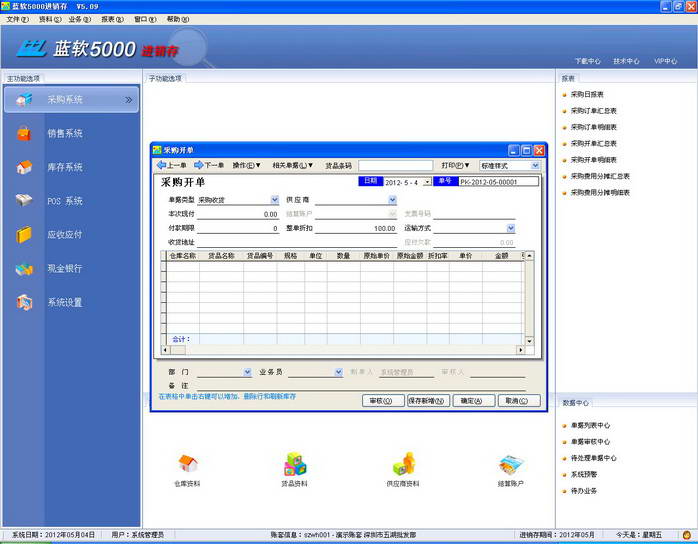
Task: Open 采购订单明细表 report
Action: pyautogui.click(x=593, y=127)
